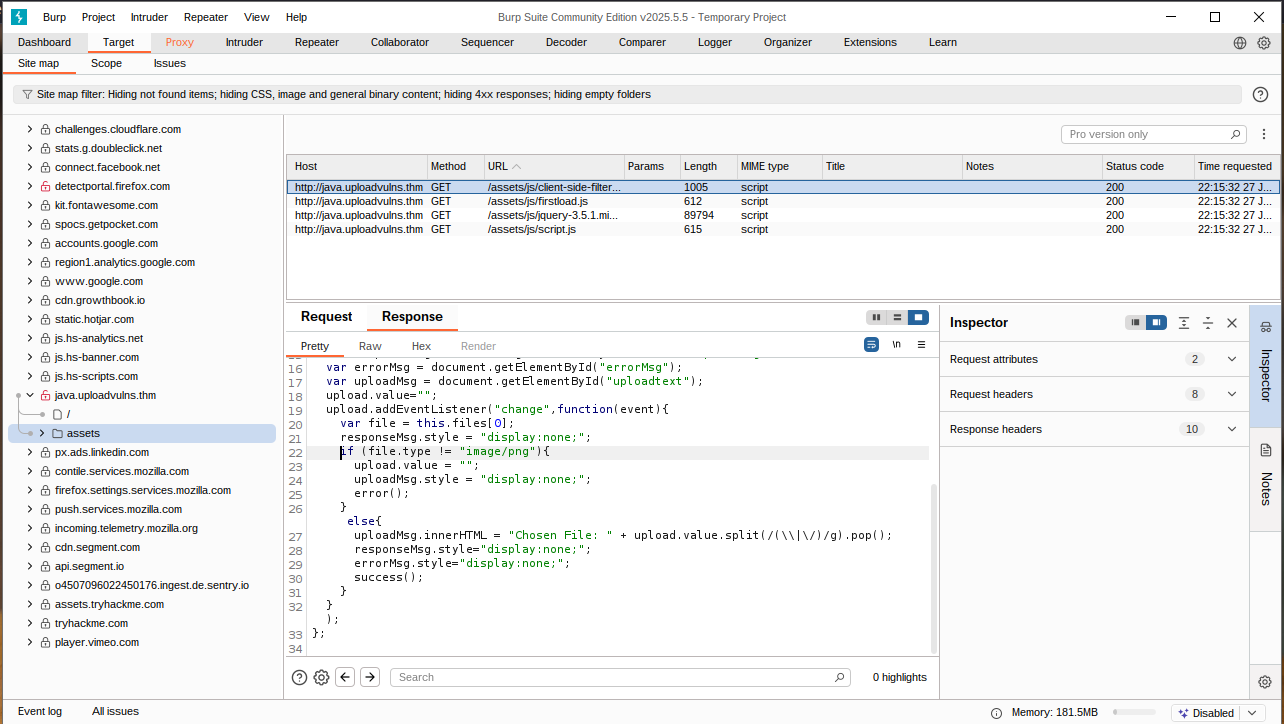The height and width of the screenshot is (724, 1284).
Task: Open the Scope sub-tab
Action: (x=106, y=63)
